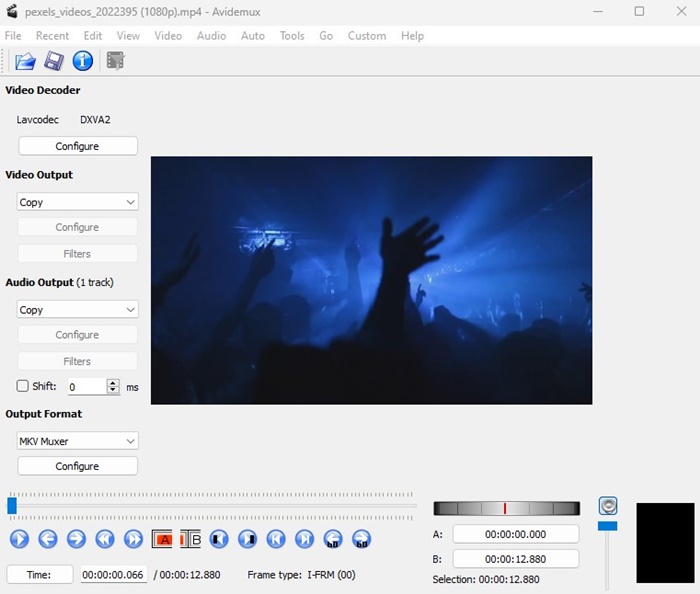Open the View menu

[x=128, y=36]
